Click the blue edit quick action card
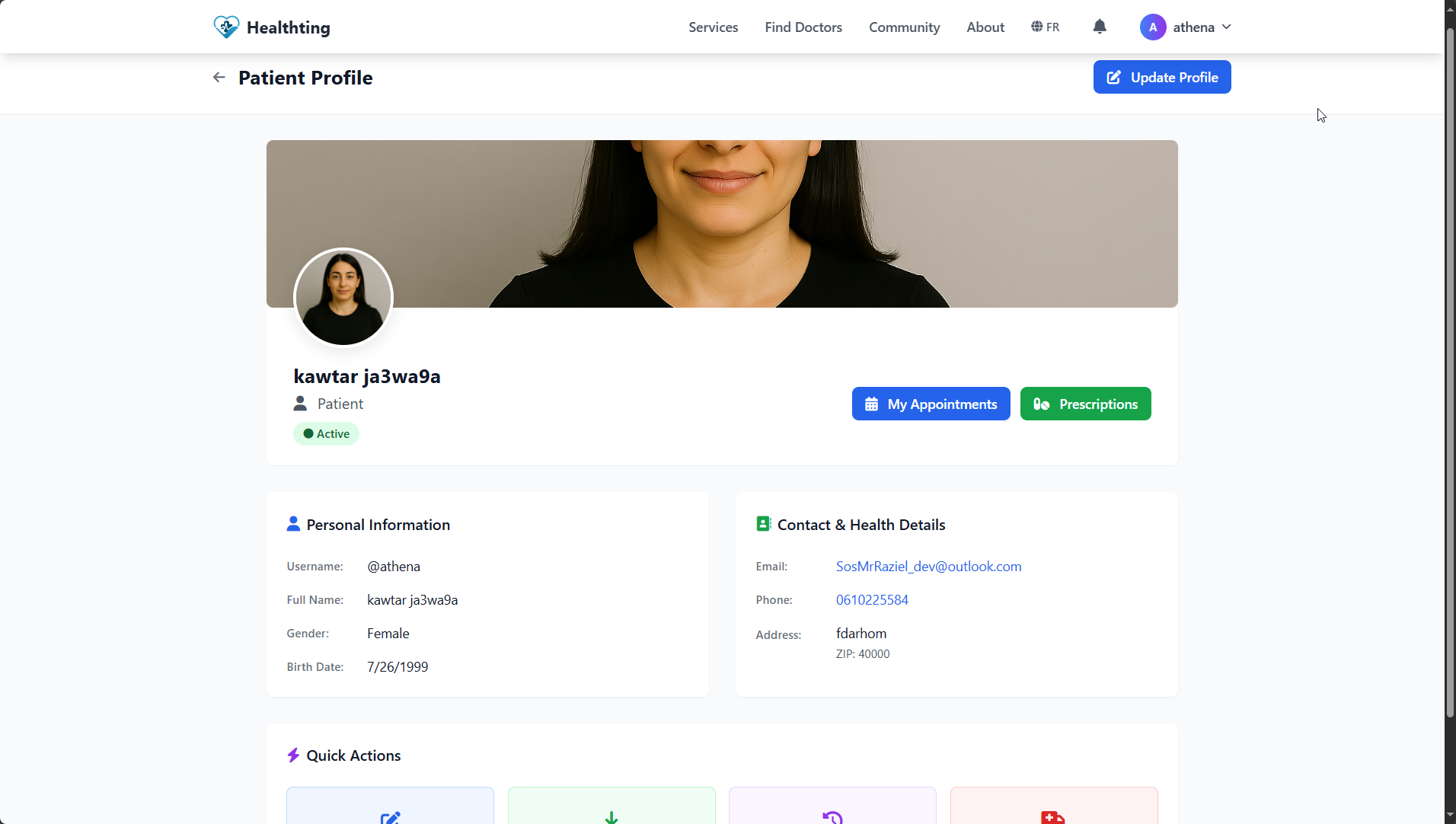 (x=390, y=807)
